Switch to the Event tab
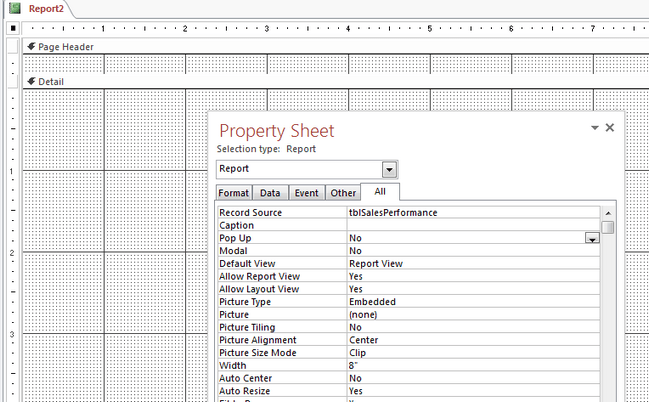649x402 pixels. [x=306, y=193]
